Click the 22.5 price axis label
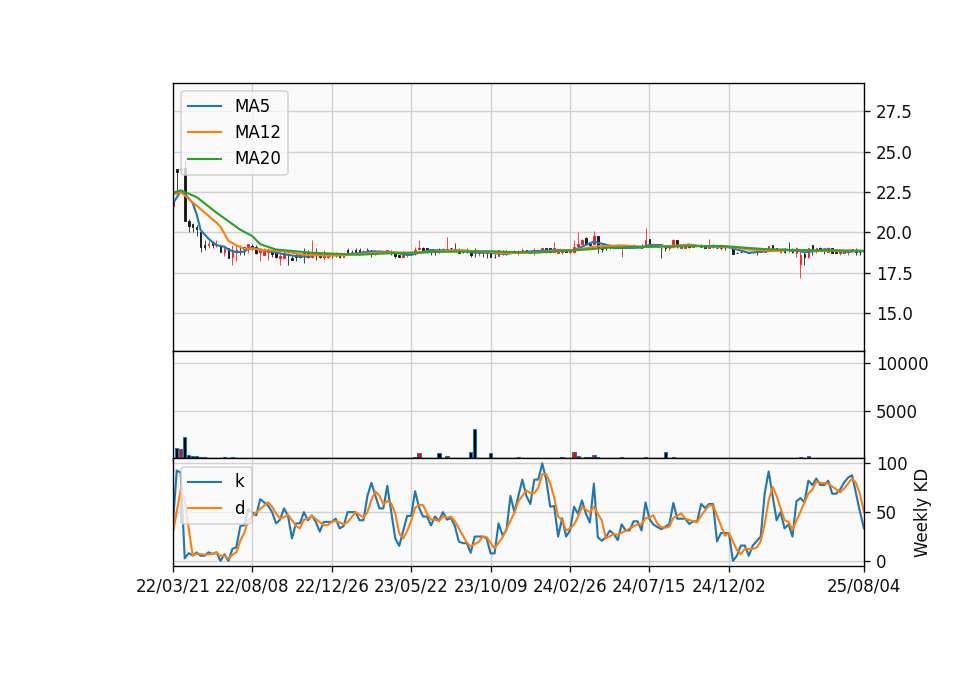 coord(894,193)
